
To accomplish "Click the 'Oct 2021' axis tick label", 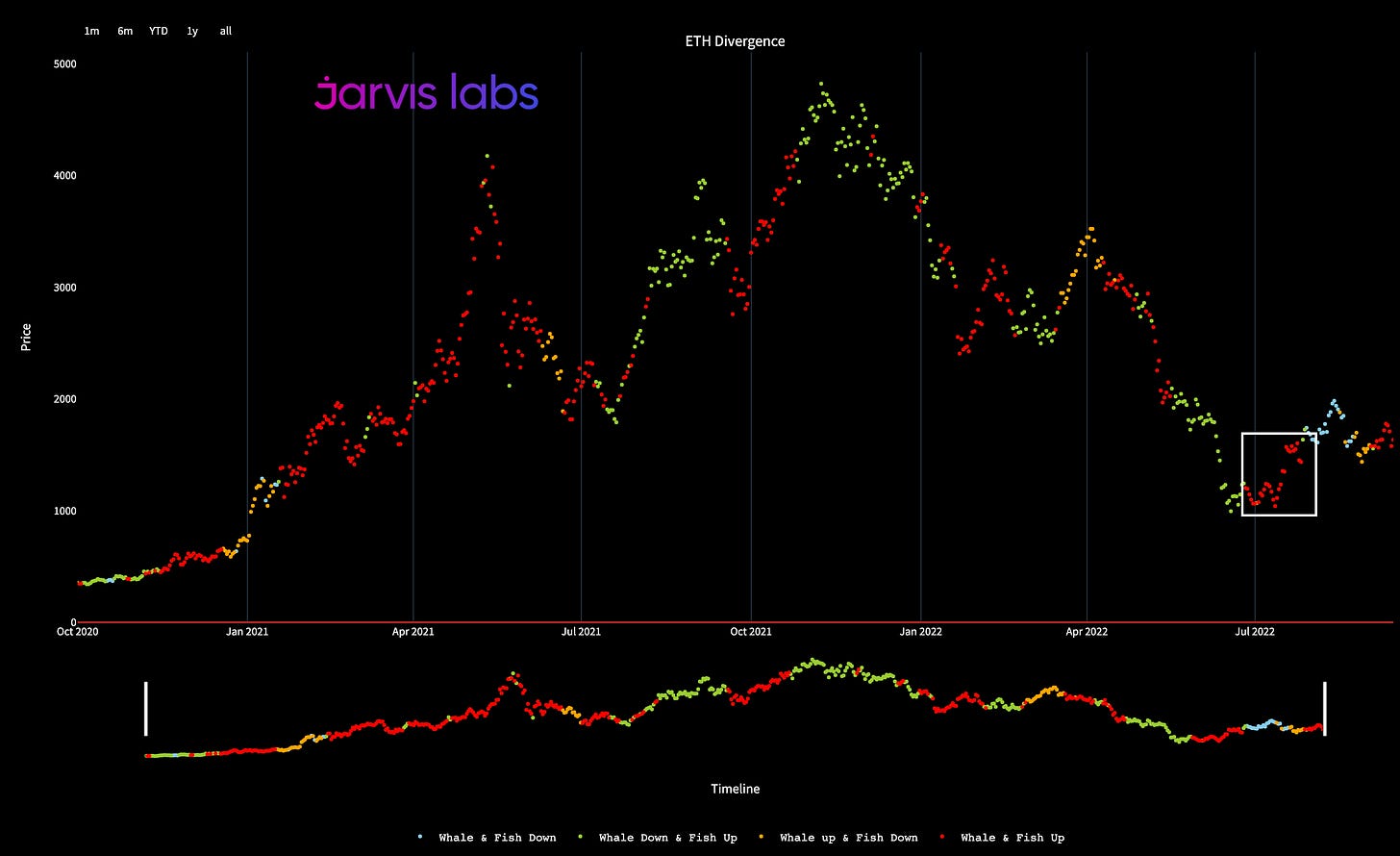I will point(750,632).
